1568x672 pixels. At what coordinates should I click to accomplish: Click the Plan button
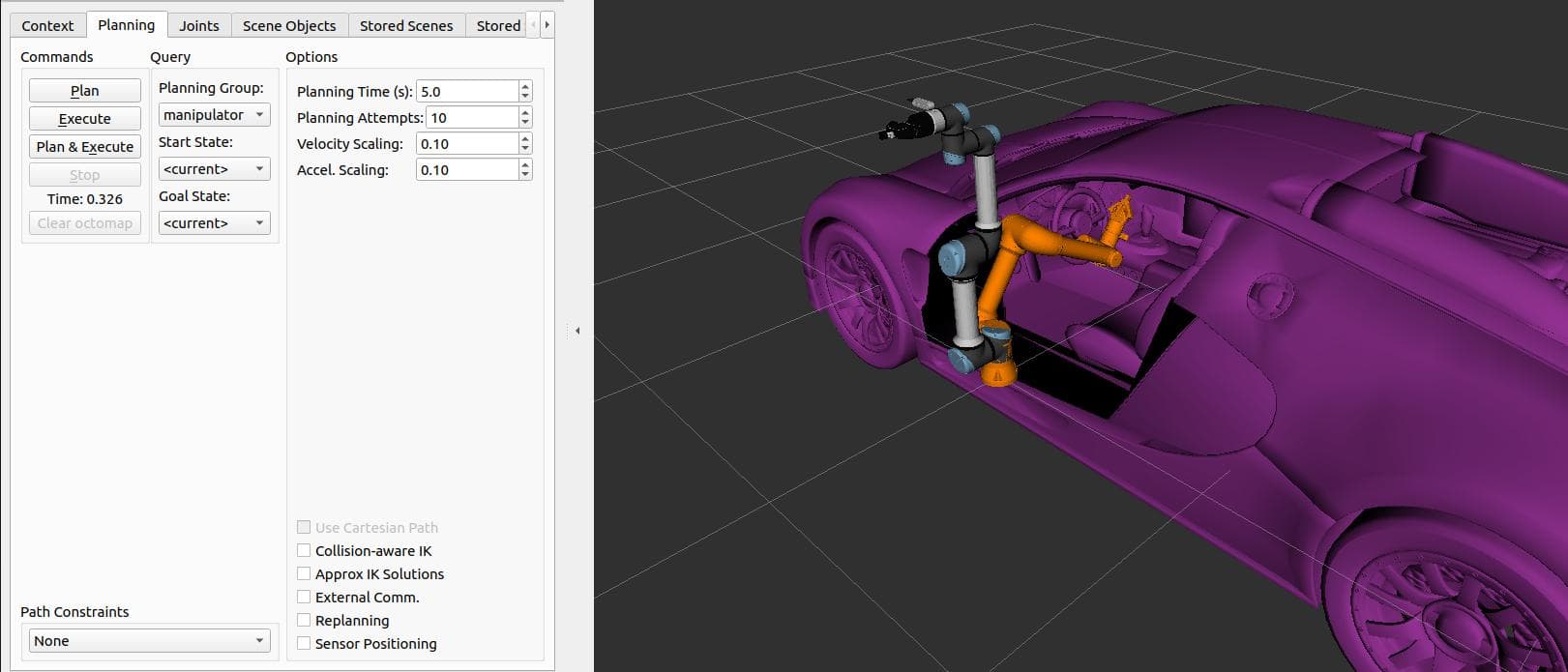[x=85, y=91]
